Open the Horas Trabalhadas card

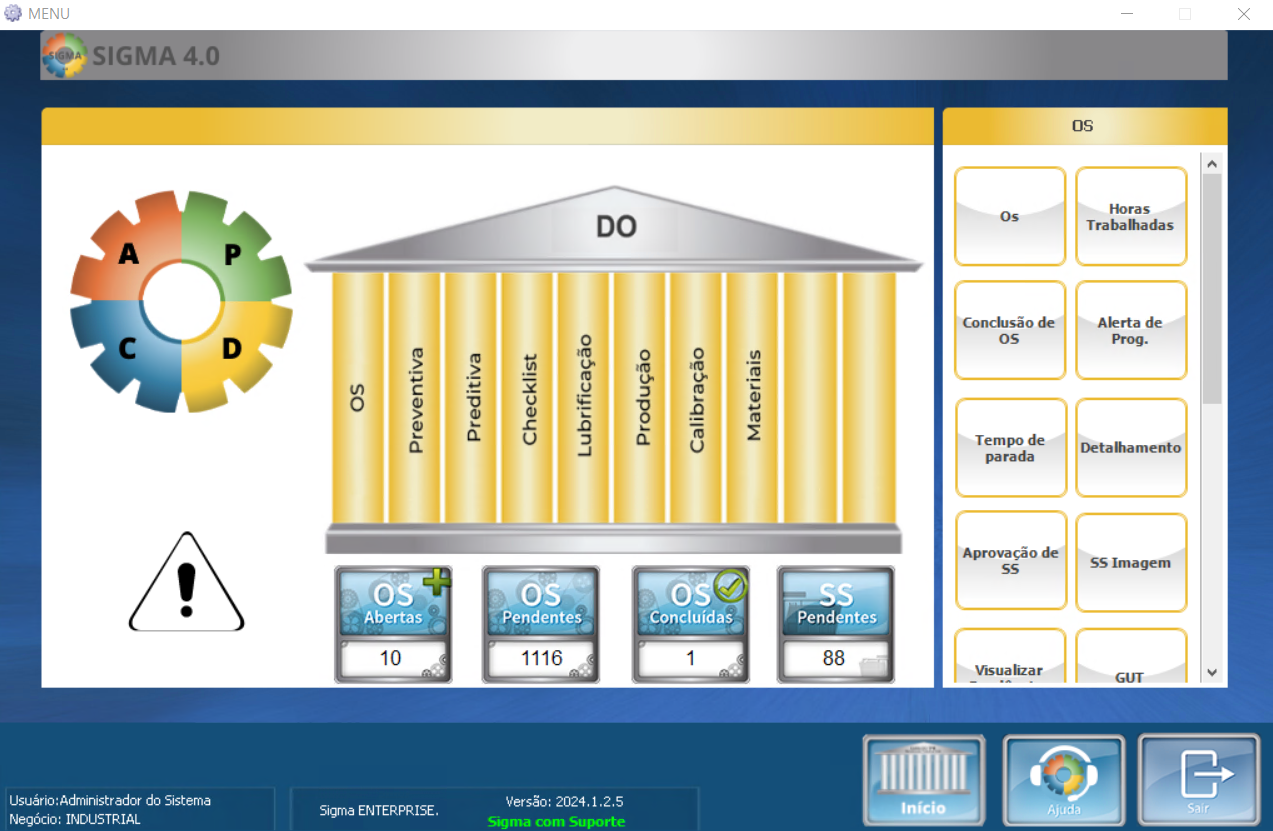(1131, 216)
